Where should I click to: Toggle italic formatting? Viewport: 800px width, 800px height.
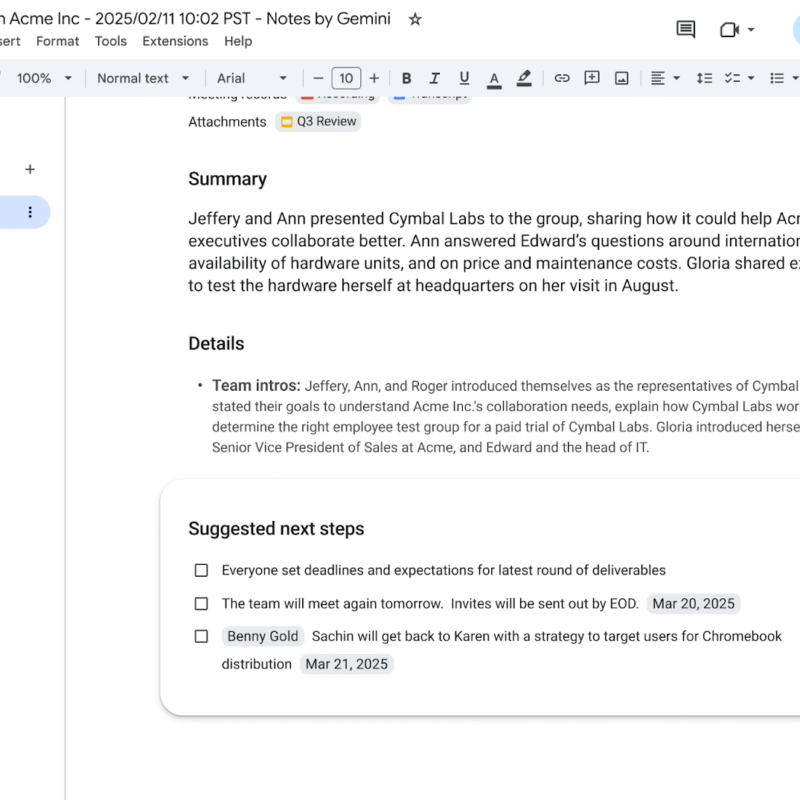(435, 78)
